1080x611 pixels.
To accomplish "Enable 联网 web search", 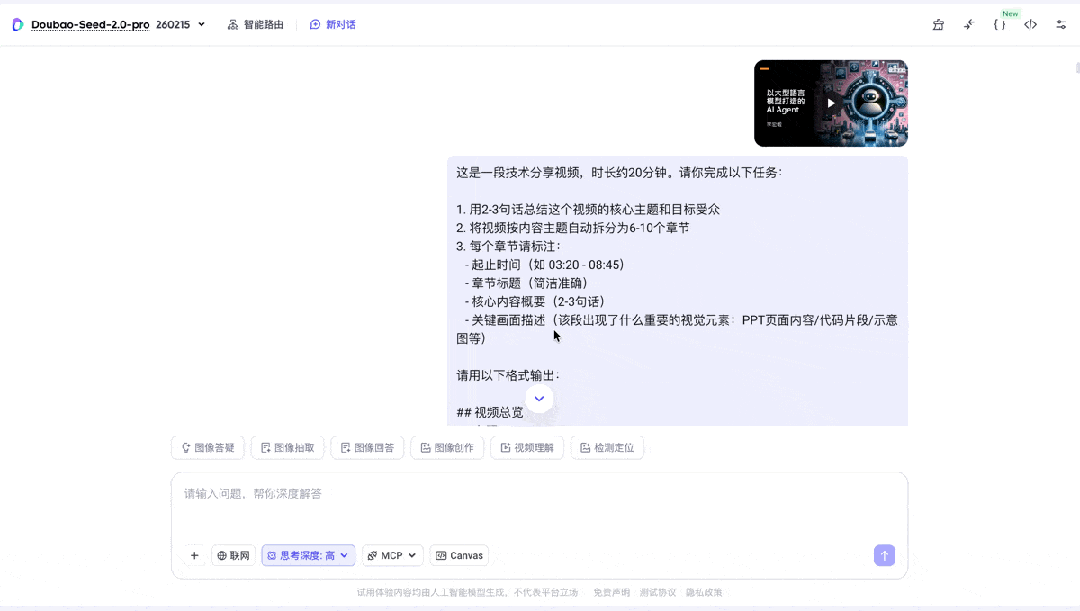I will (233, 555).
